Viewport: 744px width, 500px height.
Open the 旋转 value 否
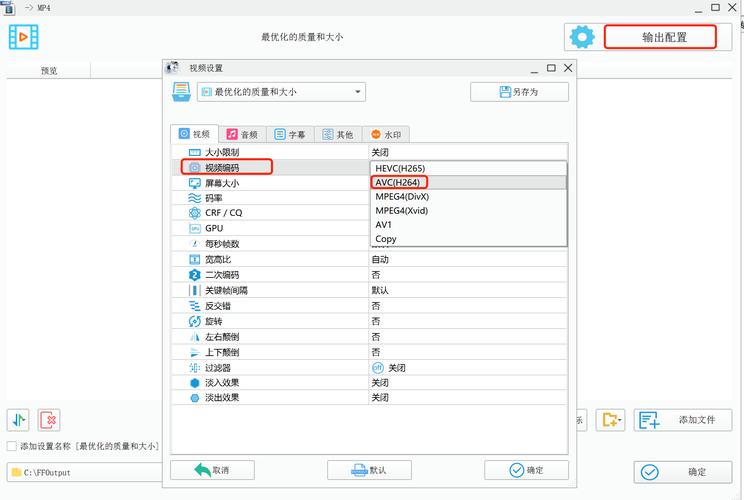tap(468, 321)
